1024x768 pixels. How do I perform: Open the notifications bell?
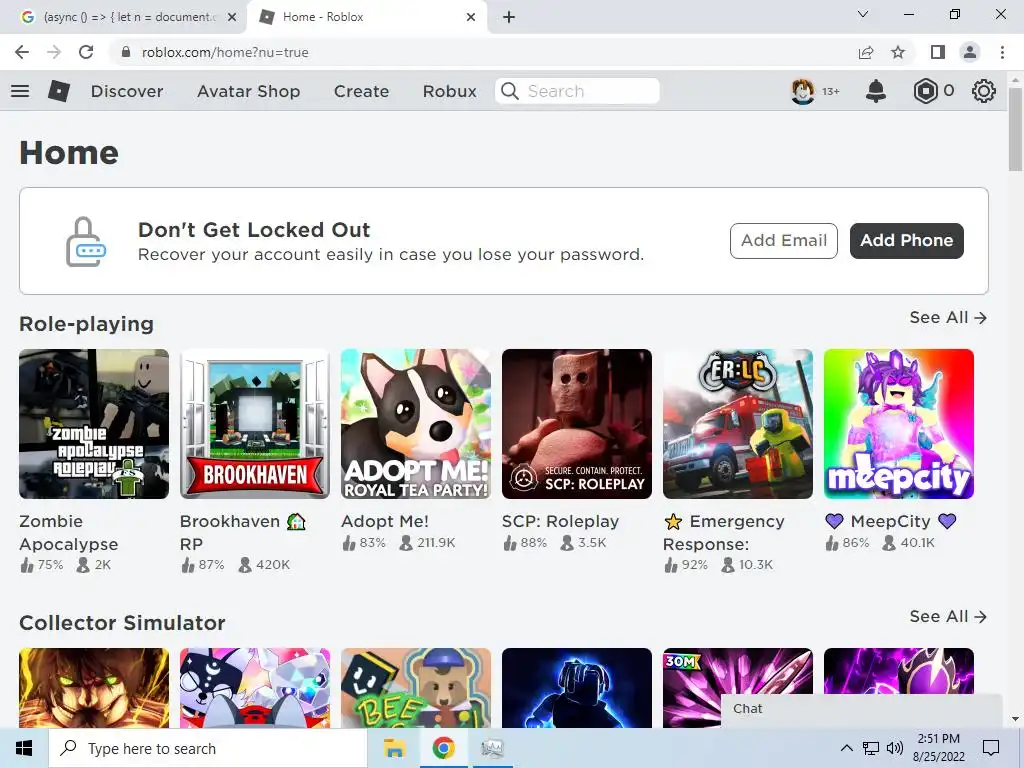click(x=876, y=91)
